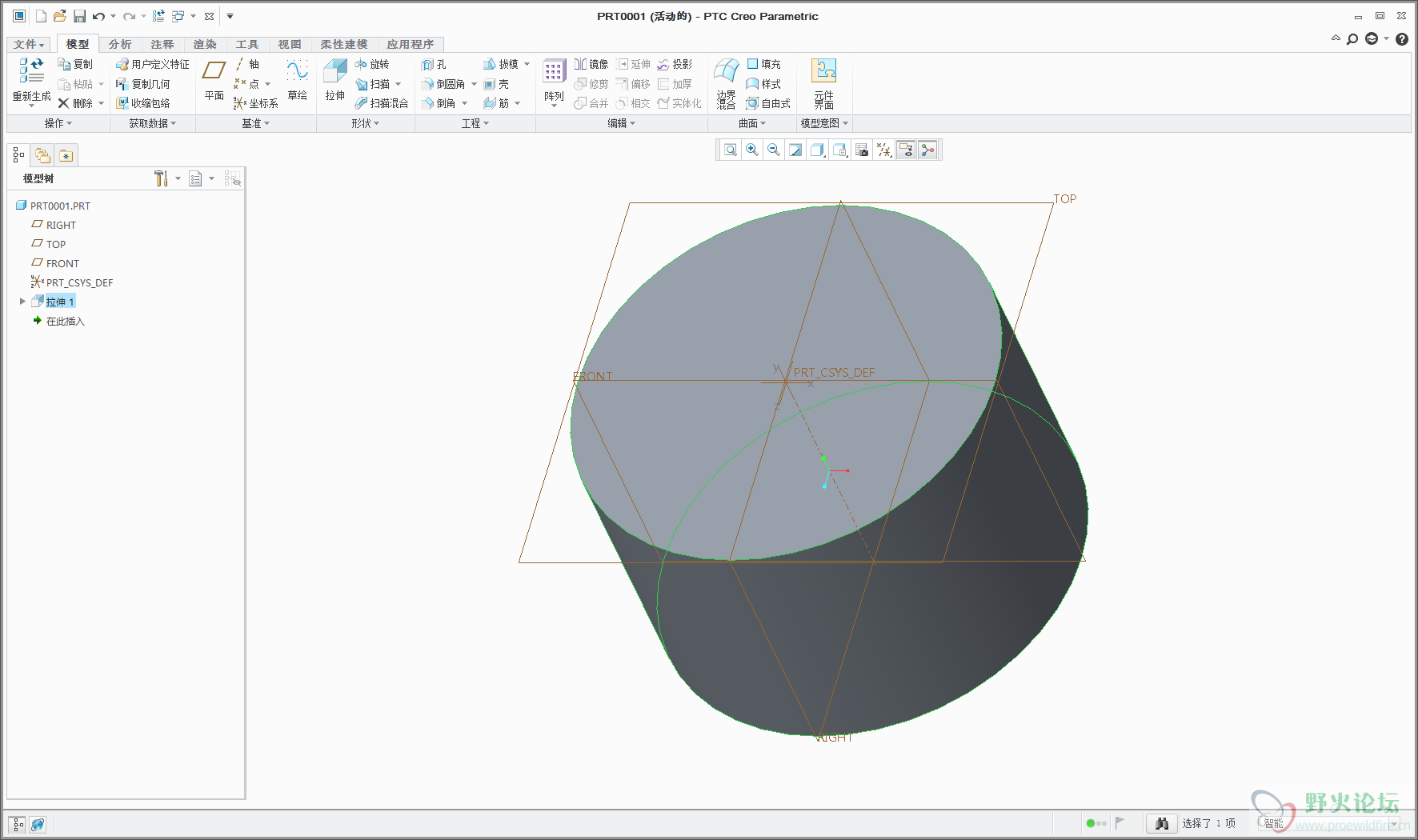Open the model tree settings dropdown
This screenshot has height=840, width=1418.
[x=178, y=178]
